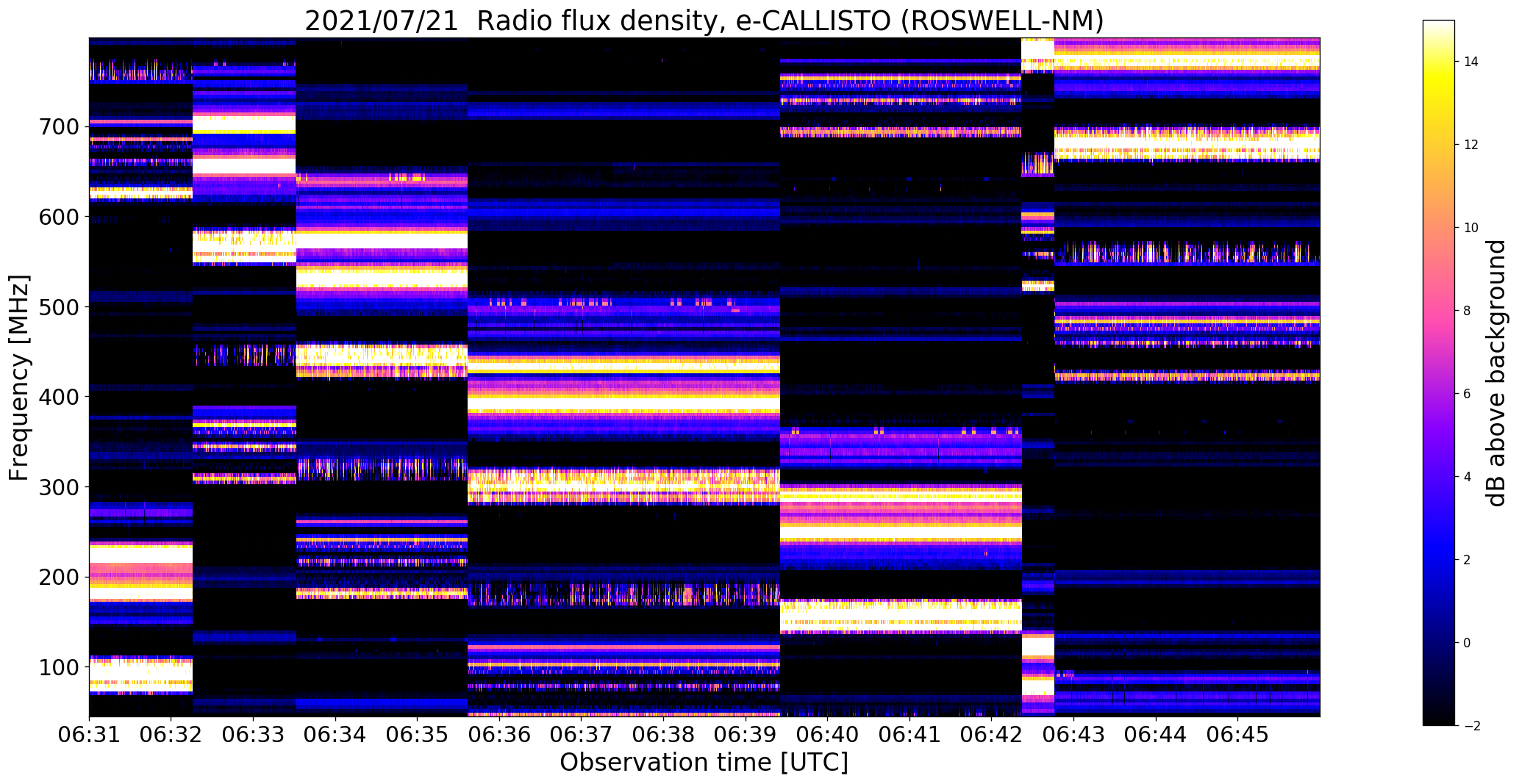Click the 06:40 time tick label

click(x=828, y=735)
